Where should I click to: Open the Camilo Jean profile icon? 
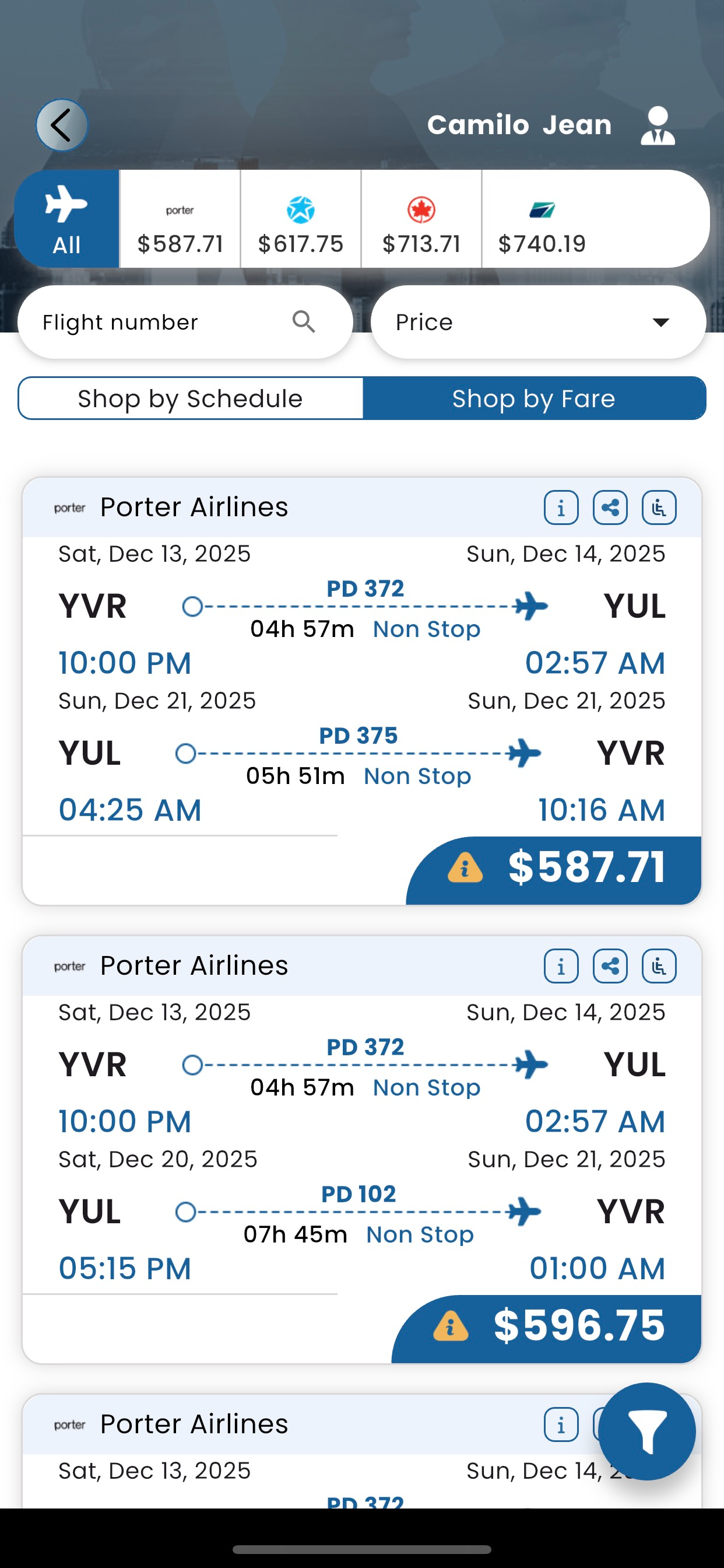pos(657,125)
